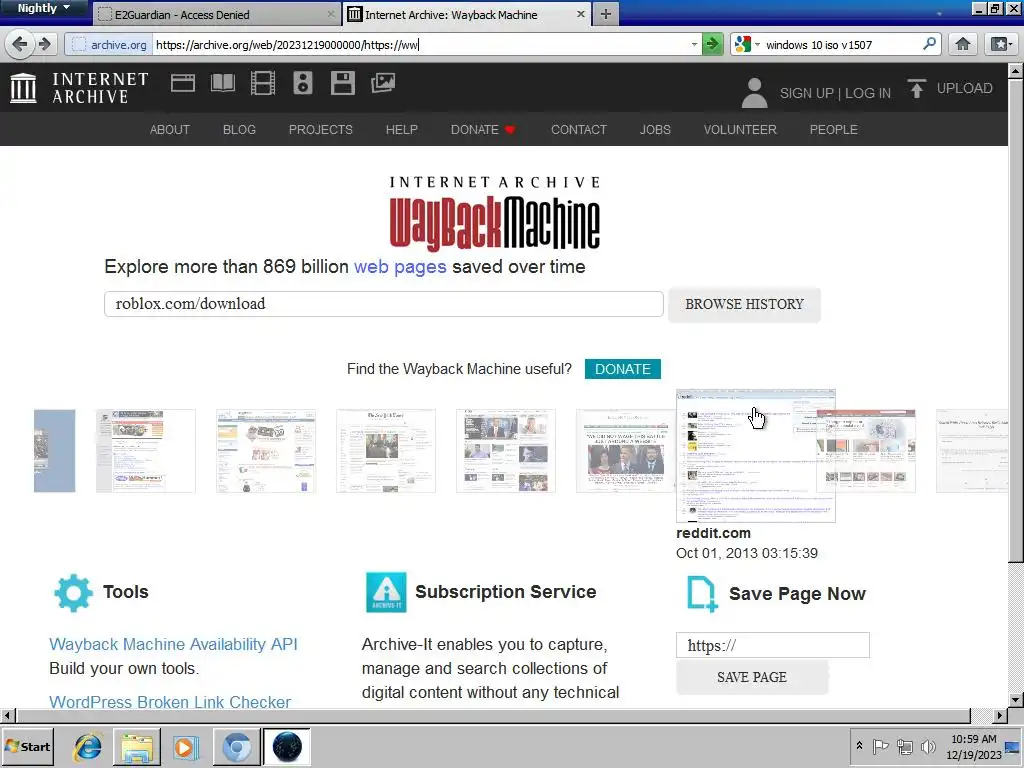Open the ABOUT menu item
This screenshot has height=768, width=1024.
pos(170,129)
